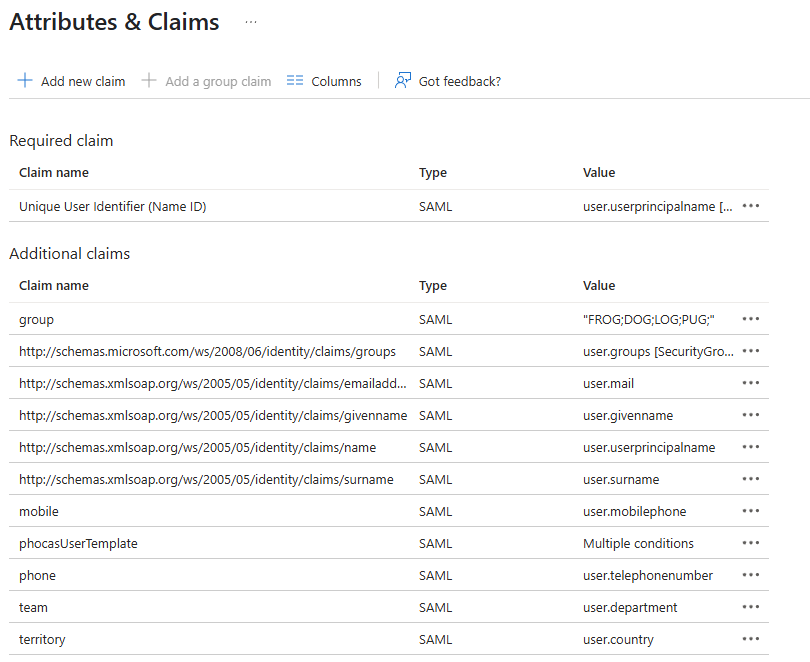Viewport: 810px width, 662px height.
Task: Open the ellipsis menu for phocasUserTemplate claim
Action: tap(751, 543)
